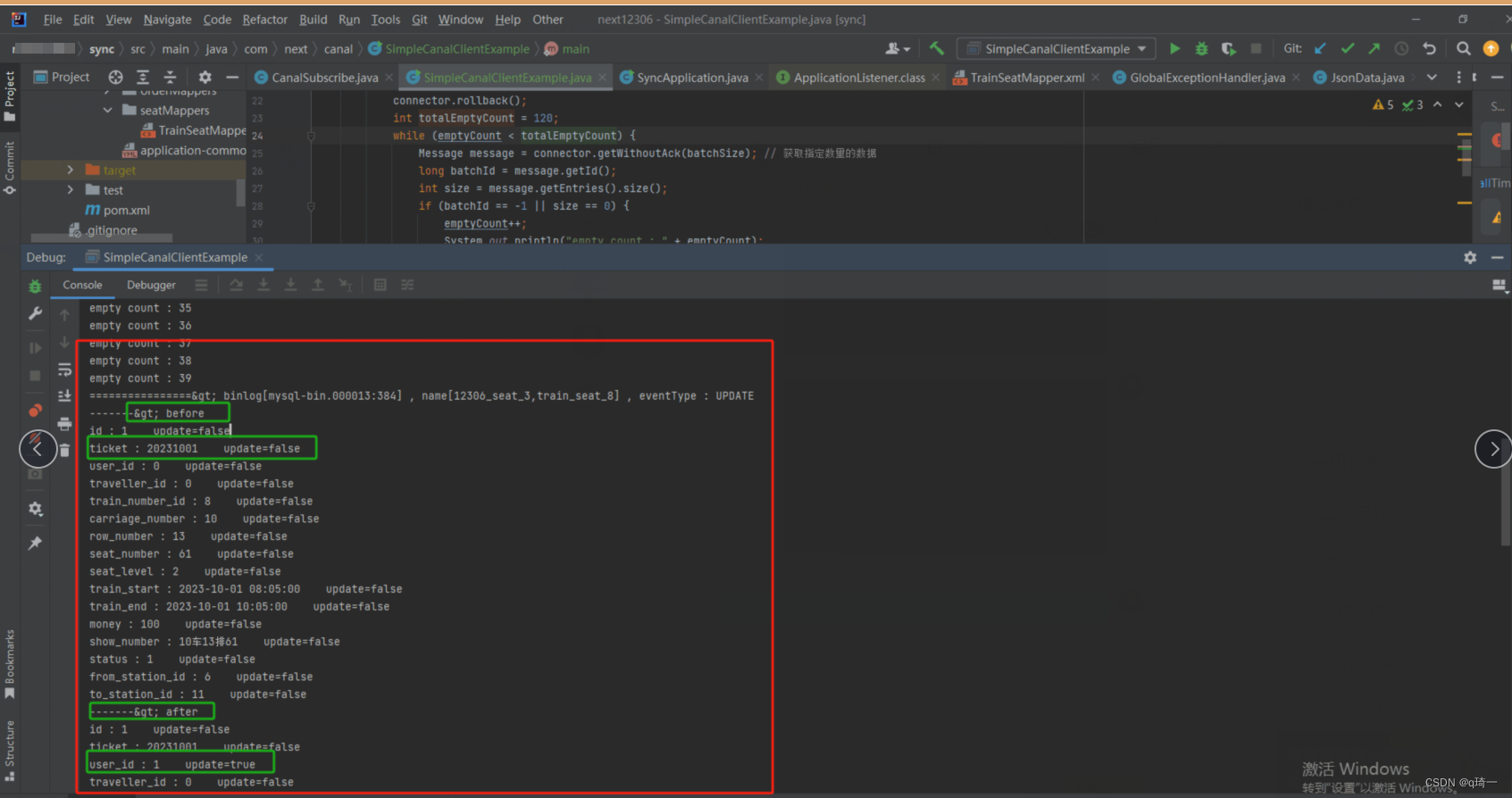Click the warnings count indicator showing 5
Viewport: 1512px width, 798px height.
click(x=1383, y=104)
